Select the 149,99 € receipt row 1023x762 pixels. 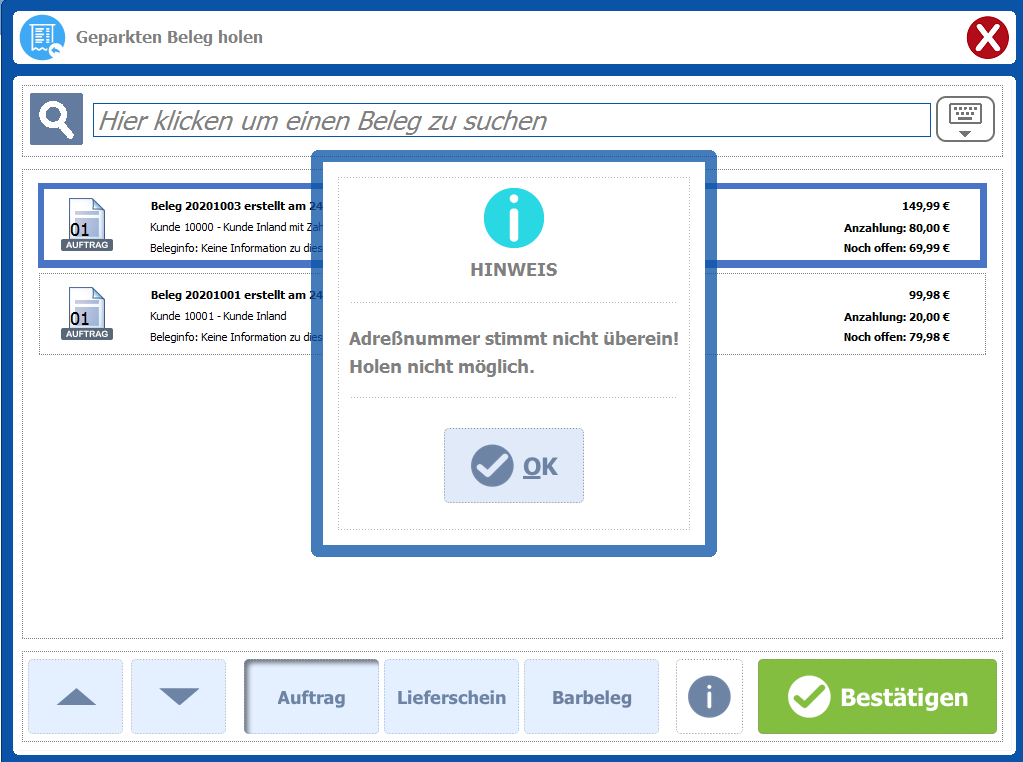click(x=840, y=226)
